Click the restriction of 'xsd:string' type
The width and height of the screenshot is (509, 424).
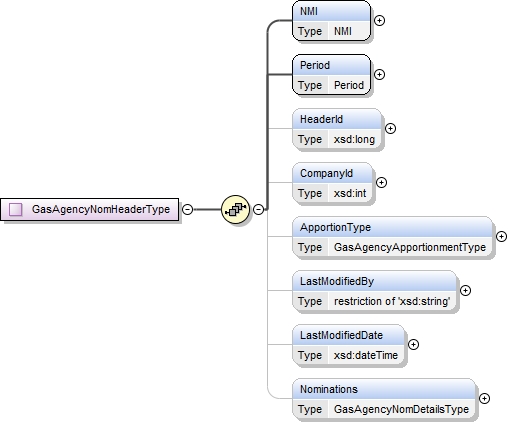[392, 301]
